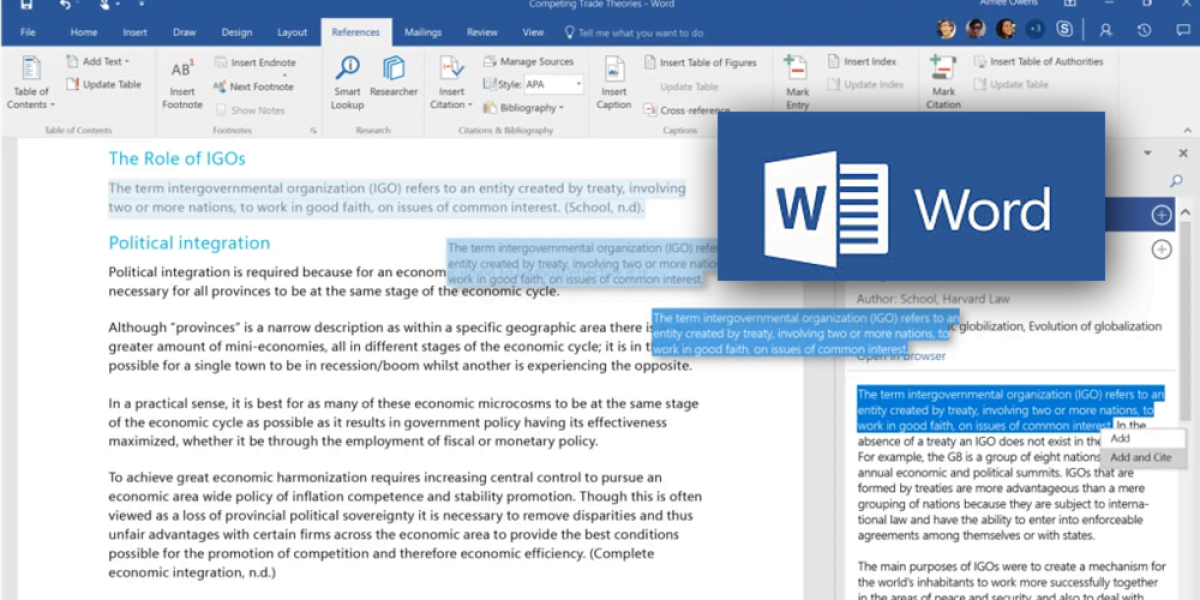The height and width of the screenshot is (600, 1200).
Task: Open the Cross-reference tool
Action: point(690,108)
